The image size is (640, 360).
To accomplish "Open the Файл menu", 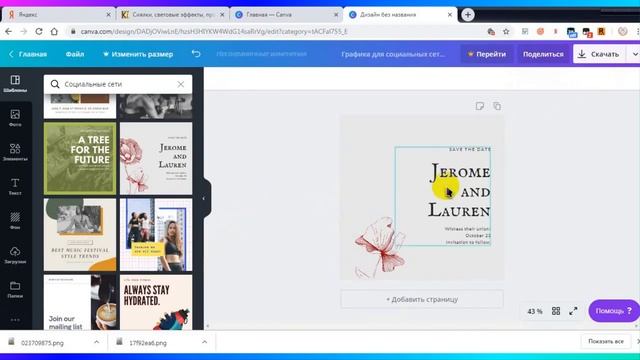I will click(75, 54).
